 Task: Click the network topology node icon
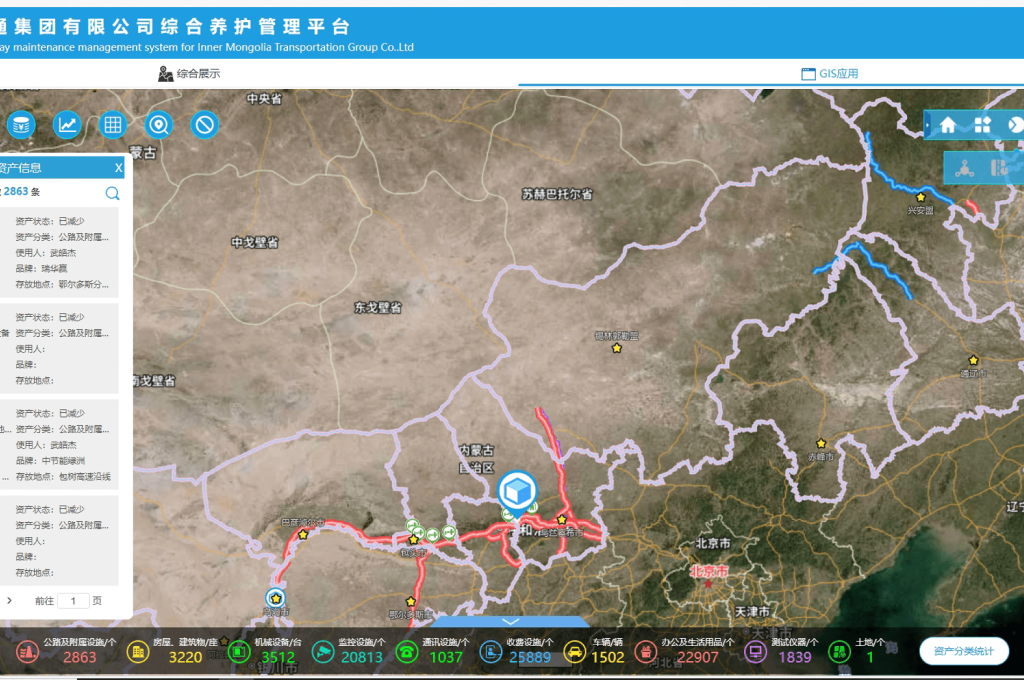[x=965, y=168]
